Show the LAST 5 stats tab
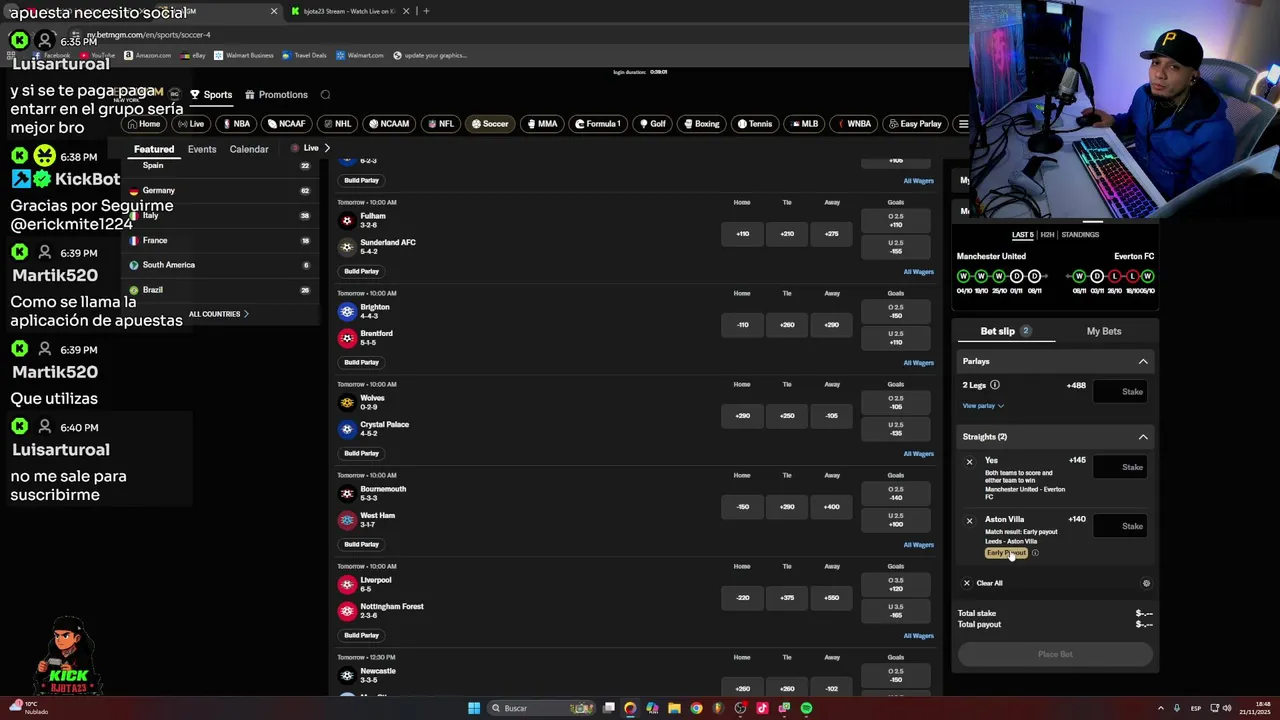This screenshot has height=720, width=1280. 1022,235
